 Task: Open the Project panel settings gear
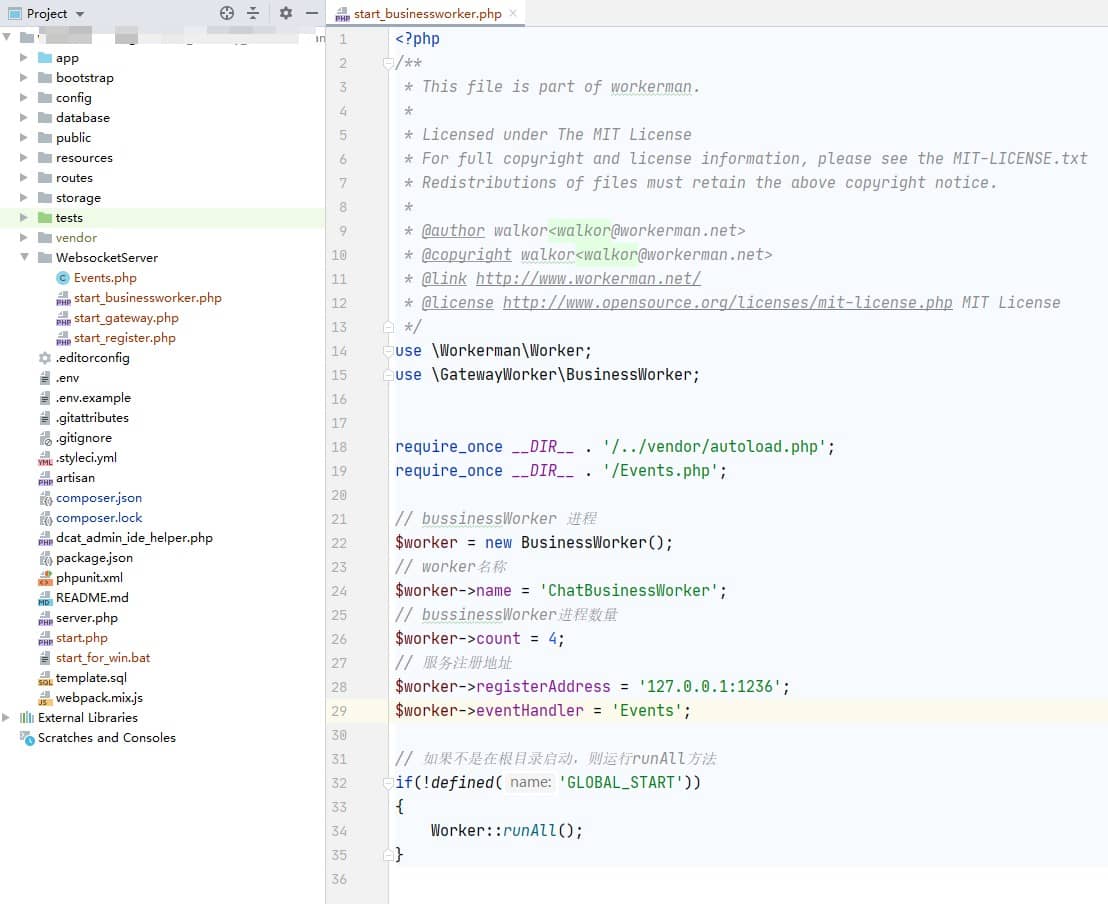[285, 14]
